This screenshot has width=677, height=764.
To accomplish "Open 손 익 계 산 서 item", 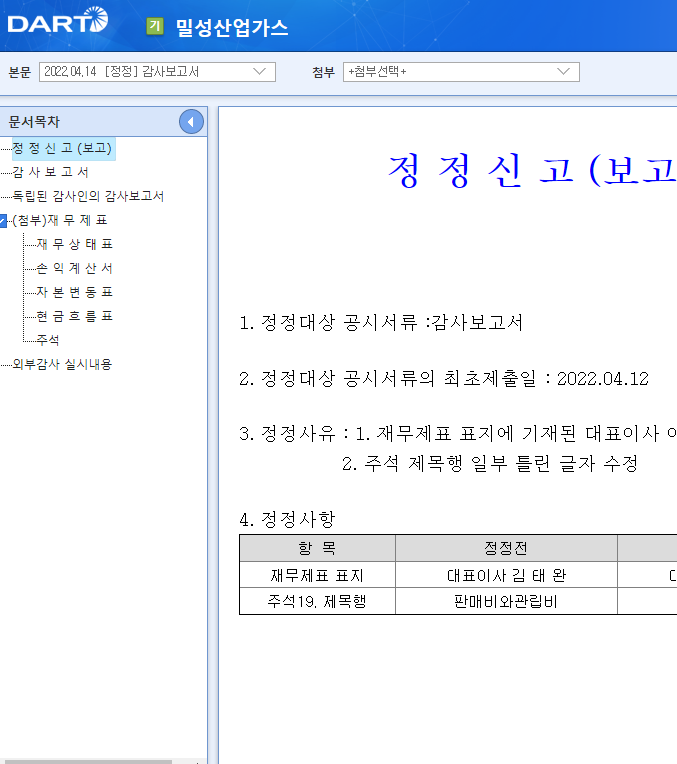I will (75, 268).
